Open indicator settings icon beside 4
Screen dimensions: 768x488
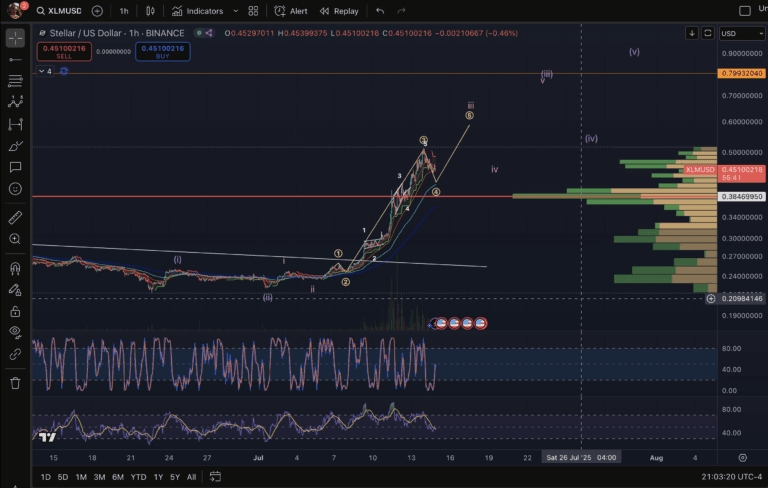click(x=64, y=71)
